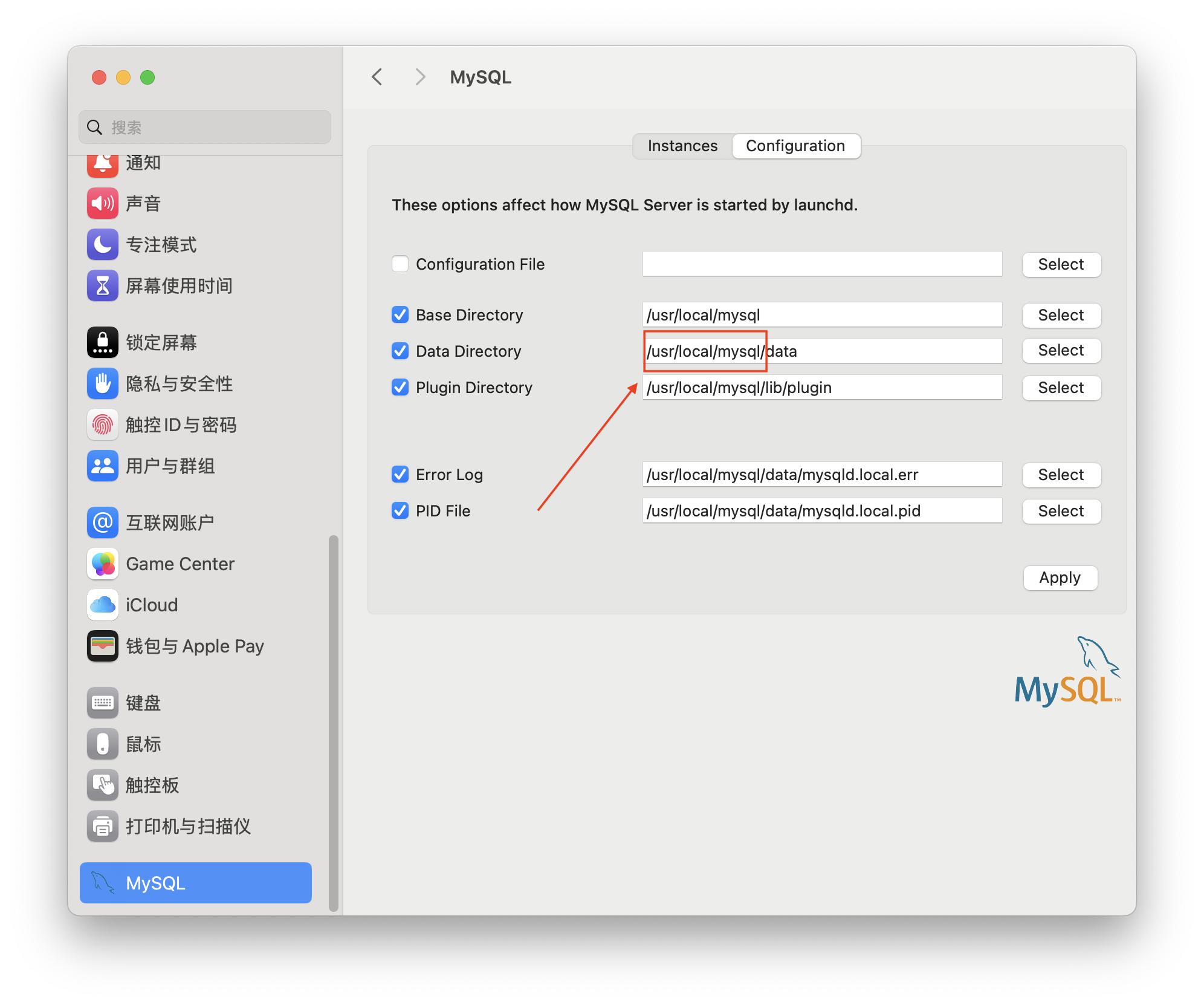Open the Sound settings speaker icon
The height and width of the screenshot is (1005, 1204).
[103, 204]
